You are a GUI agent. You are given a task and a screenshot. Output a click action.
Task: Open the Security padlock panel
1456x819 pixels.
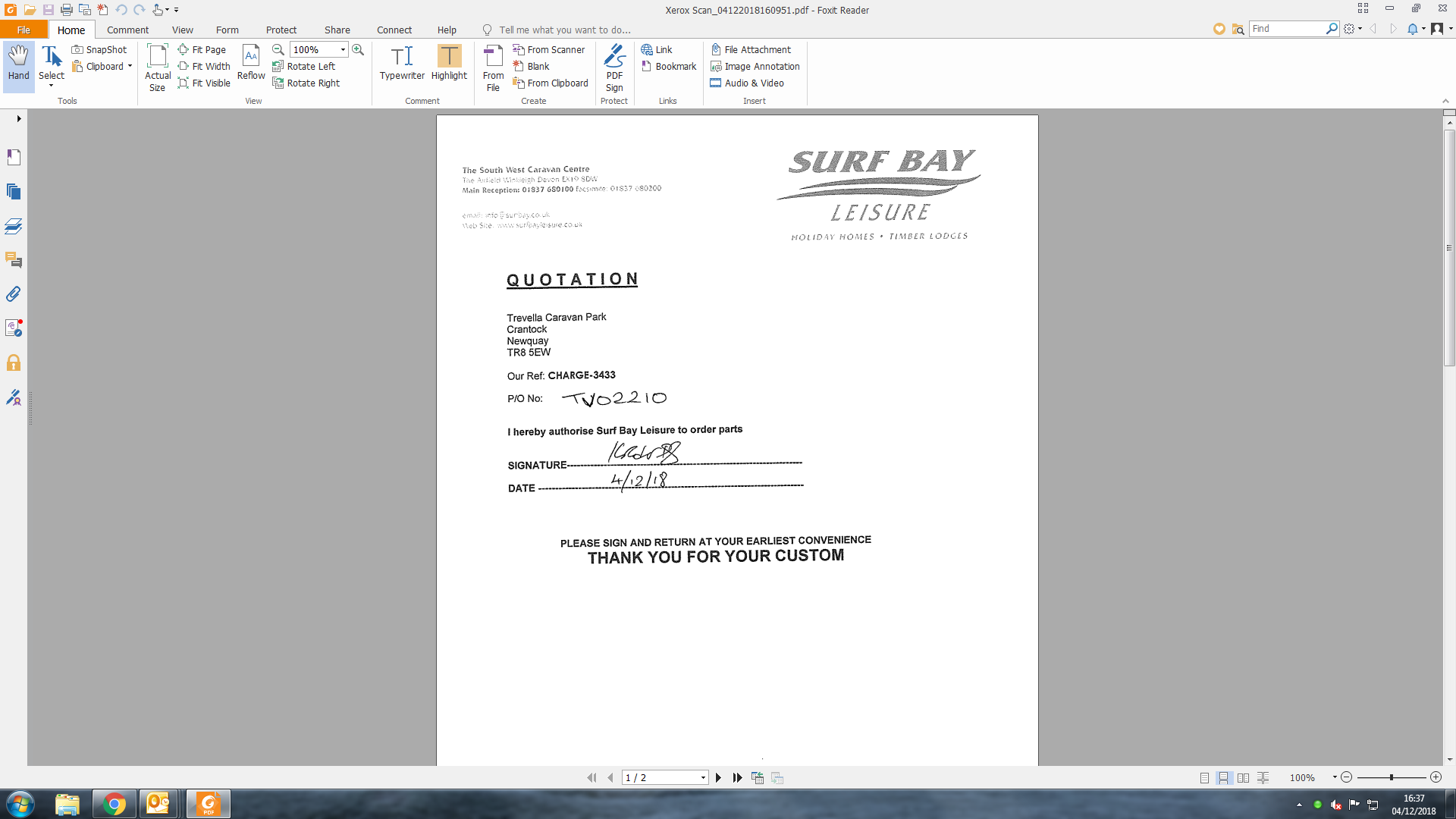point(14,363)
